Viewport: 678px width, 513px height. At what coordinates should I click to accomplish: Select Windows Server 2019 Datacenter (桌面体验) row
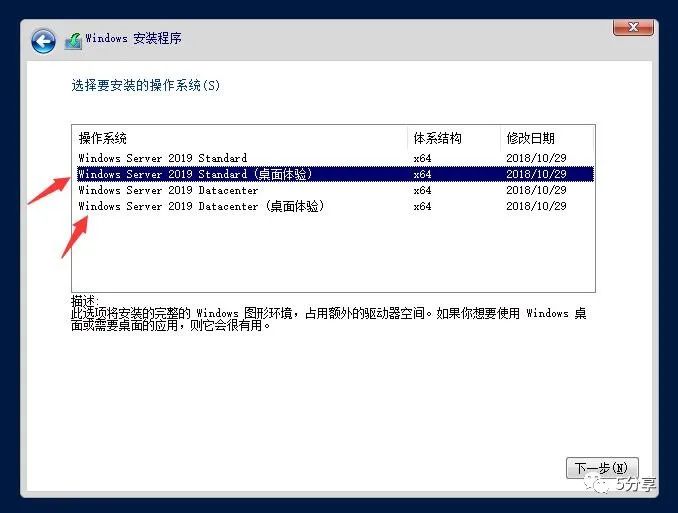pos(335,206)
